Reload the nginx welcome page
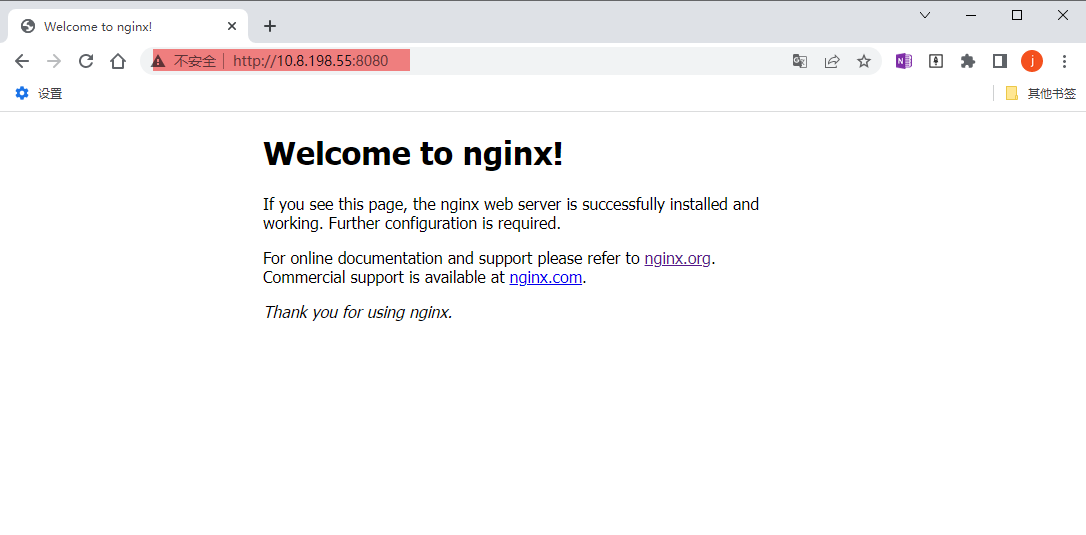The image size is (1086, 535). tap(86, 61)
